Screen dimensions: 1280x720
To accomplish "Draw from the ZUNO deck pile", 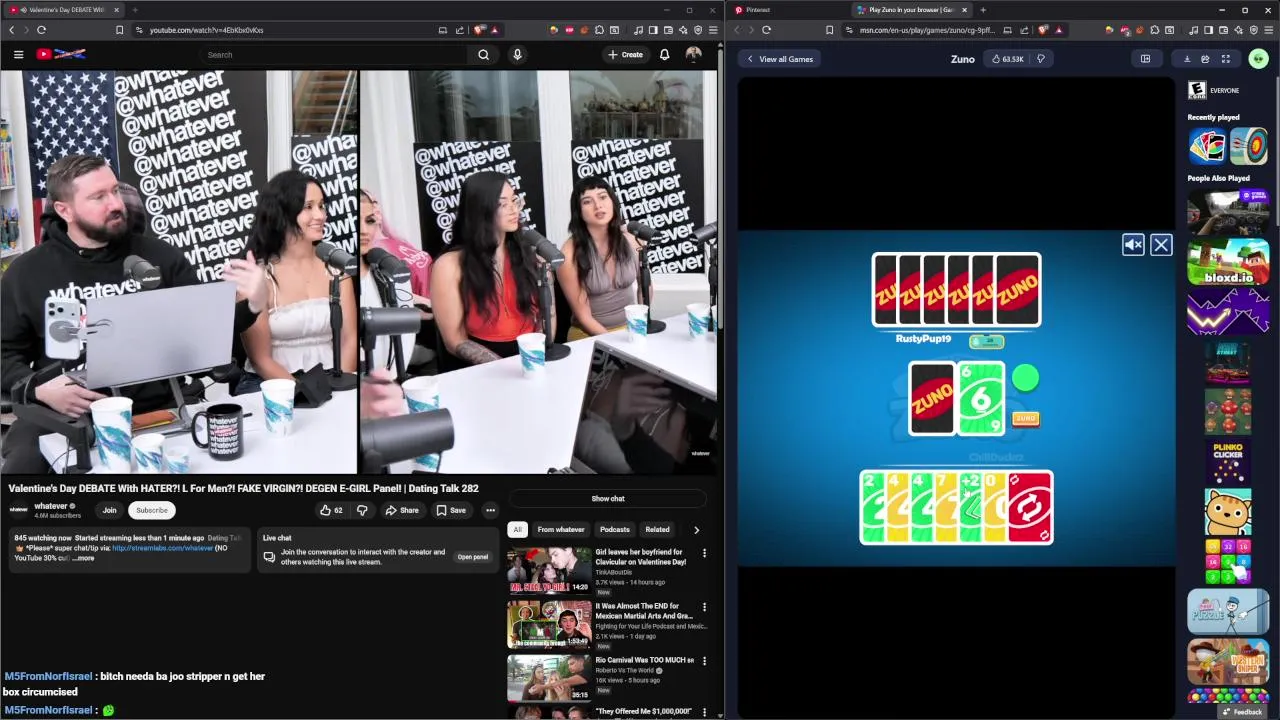I will click(931, 399).
